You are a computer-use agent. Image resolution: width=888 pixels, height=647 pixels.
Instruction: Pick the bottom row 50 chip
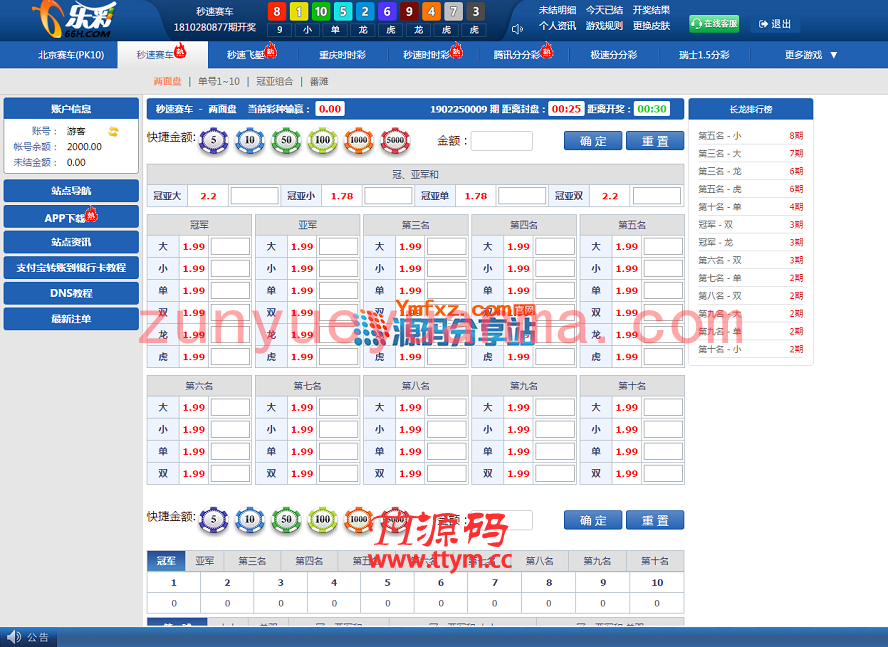(286, 520)
